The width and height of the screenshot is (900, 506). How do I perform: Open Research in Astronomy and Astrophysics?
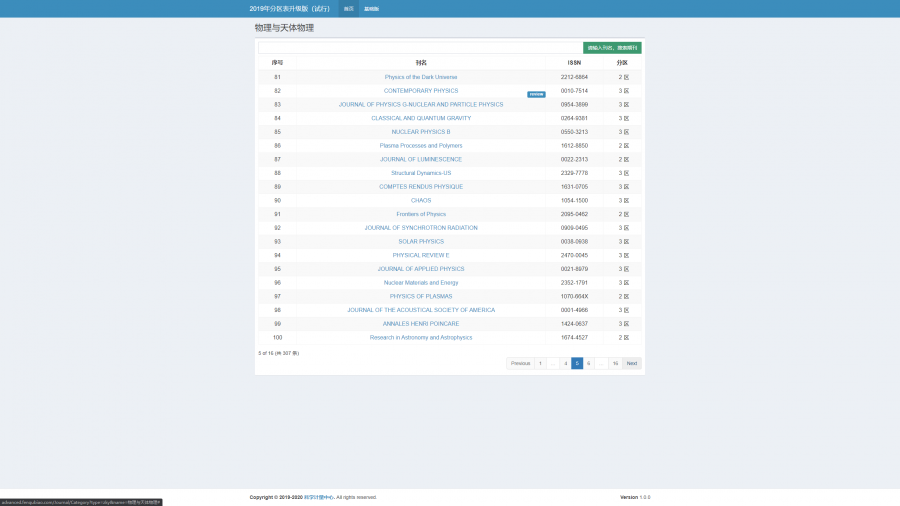[421, 337]
